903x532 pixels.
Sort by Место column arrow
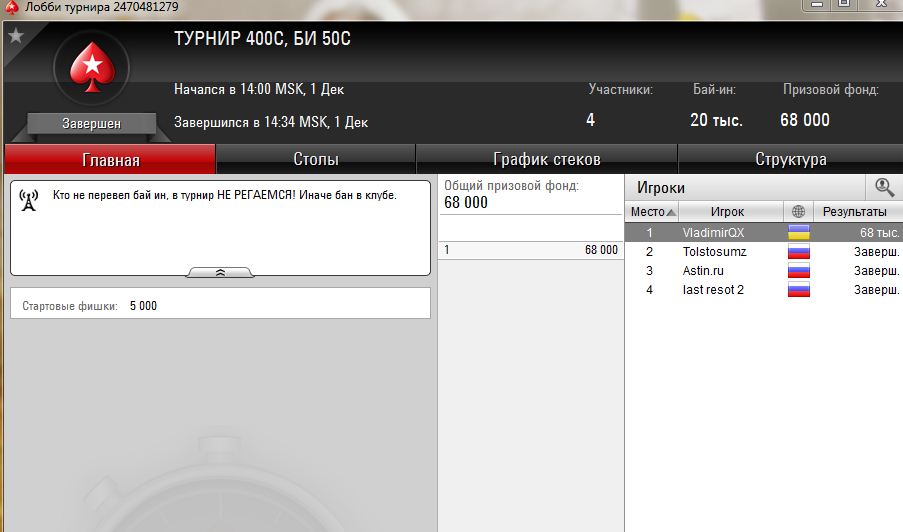[670, 212]
